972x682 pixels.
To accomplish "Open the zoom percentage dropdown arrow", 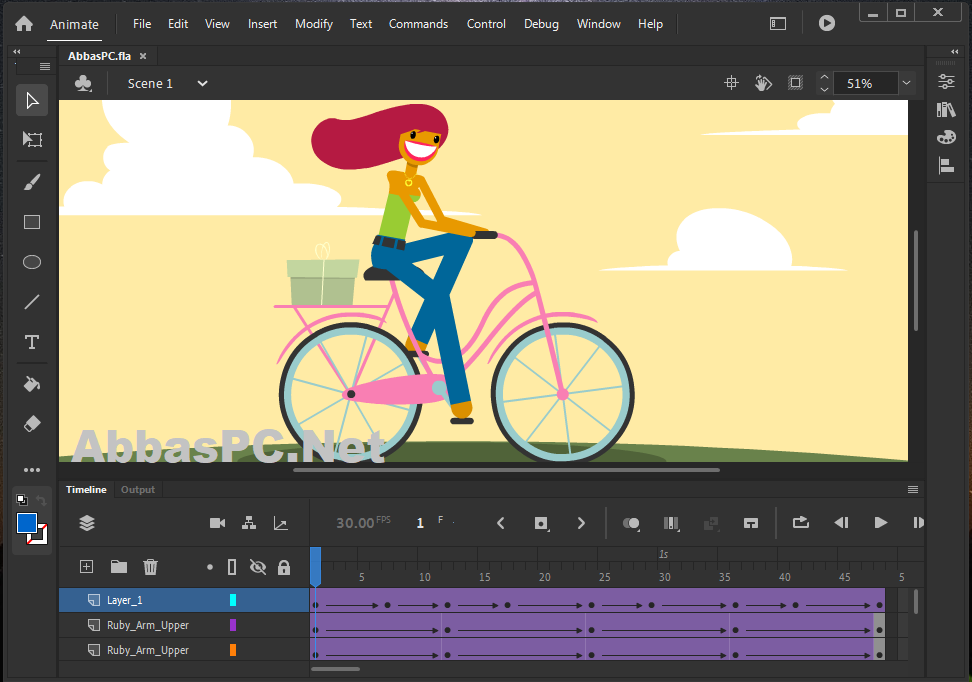I will (x=906, y=82).
